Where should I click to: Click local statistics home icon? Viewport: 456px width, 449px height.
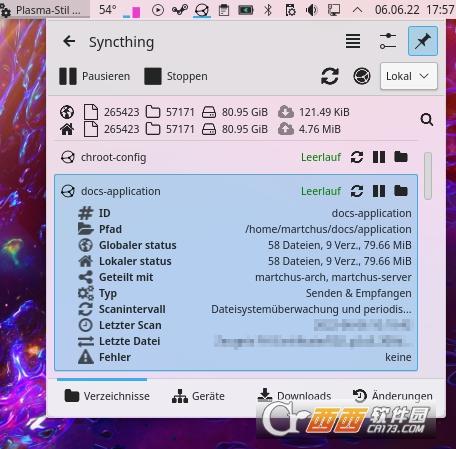pos(67,129)
